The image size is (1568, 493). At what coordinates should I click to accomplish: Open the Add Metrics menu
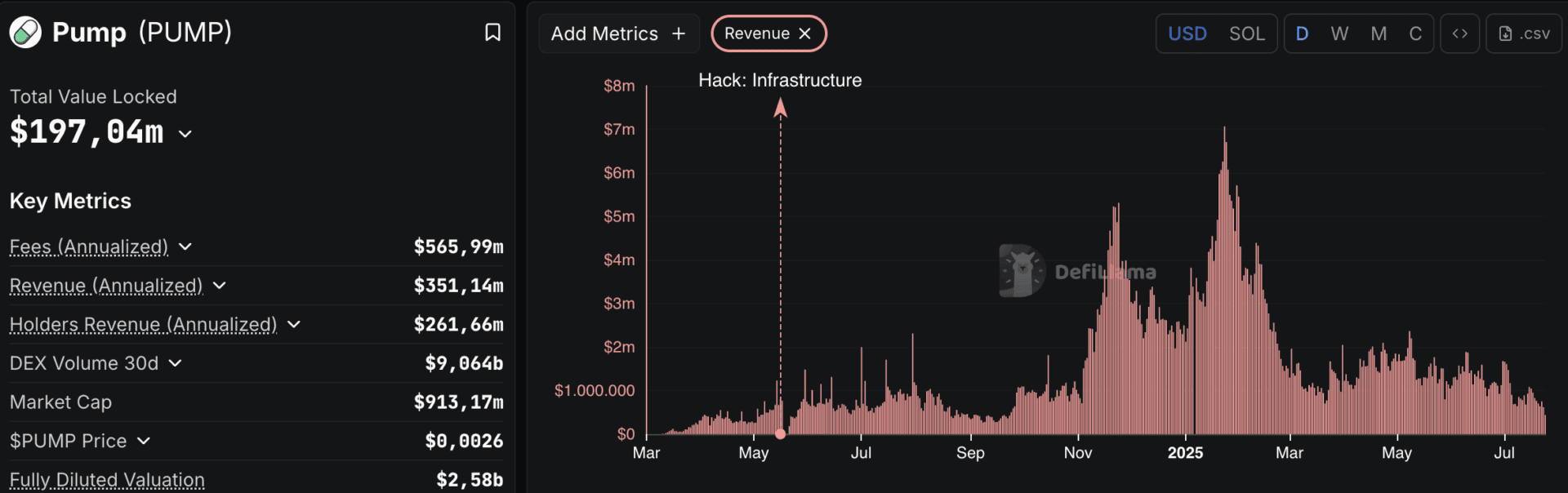pos(618,33)
